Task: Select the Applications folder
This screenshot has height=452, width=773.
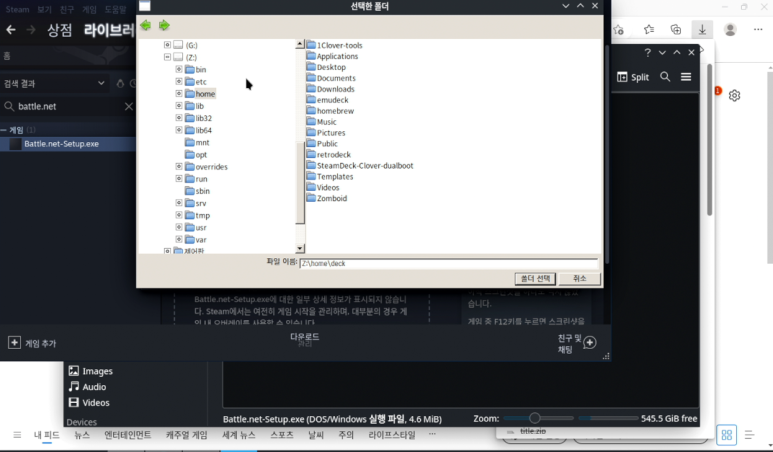Action: [332, 56]
